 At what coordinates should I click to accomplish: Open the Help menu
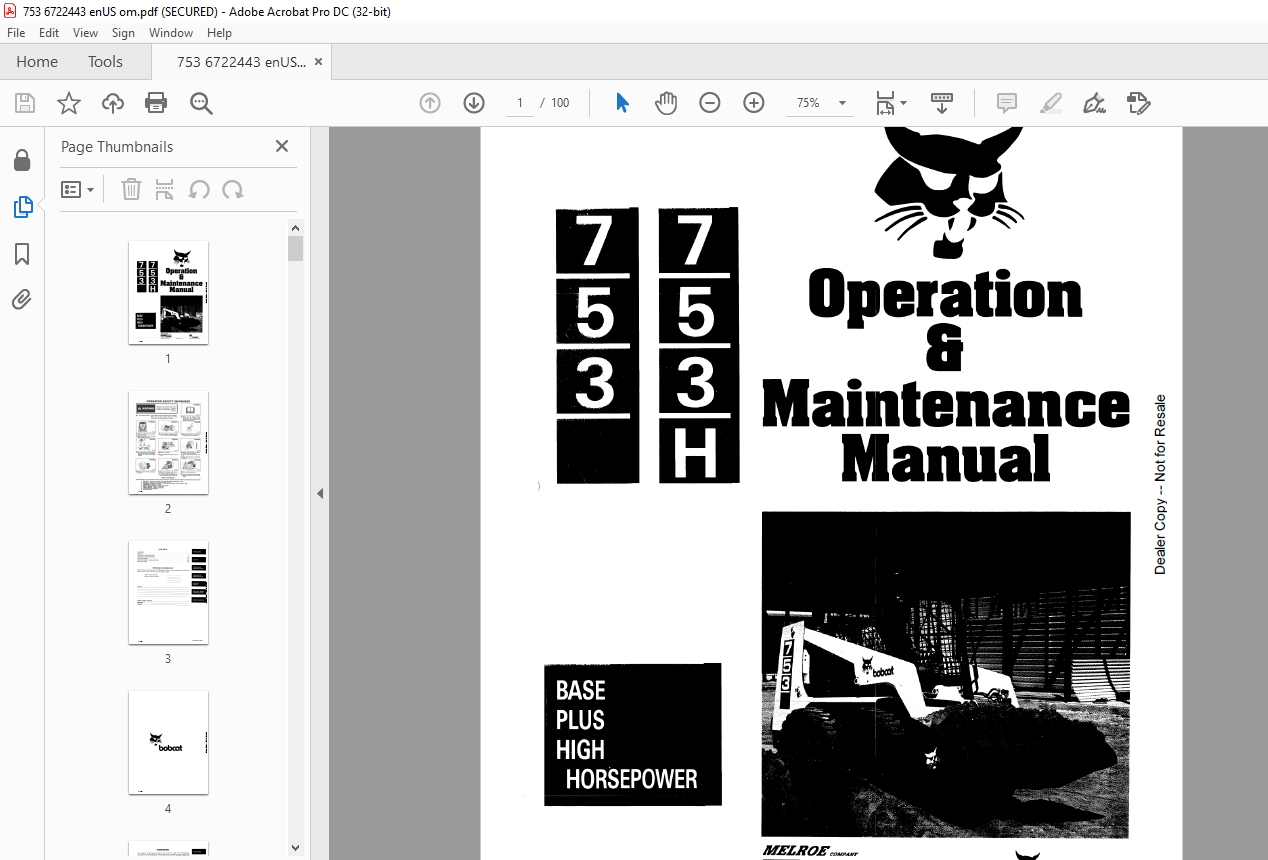click(x=219, y=33)
